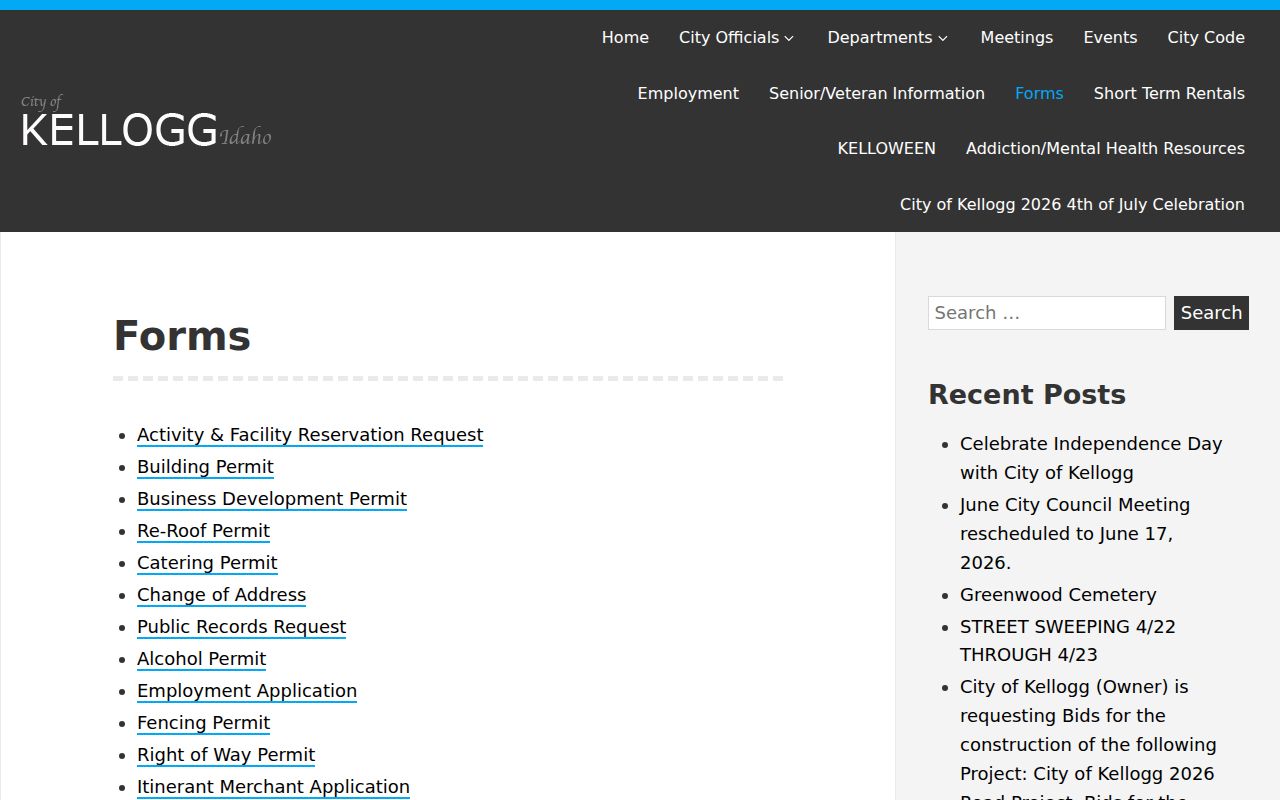This screenshot has height=800, width=1280.
Task: Select the highlighted Forms nav item
Action: (x=1039, y=93)
